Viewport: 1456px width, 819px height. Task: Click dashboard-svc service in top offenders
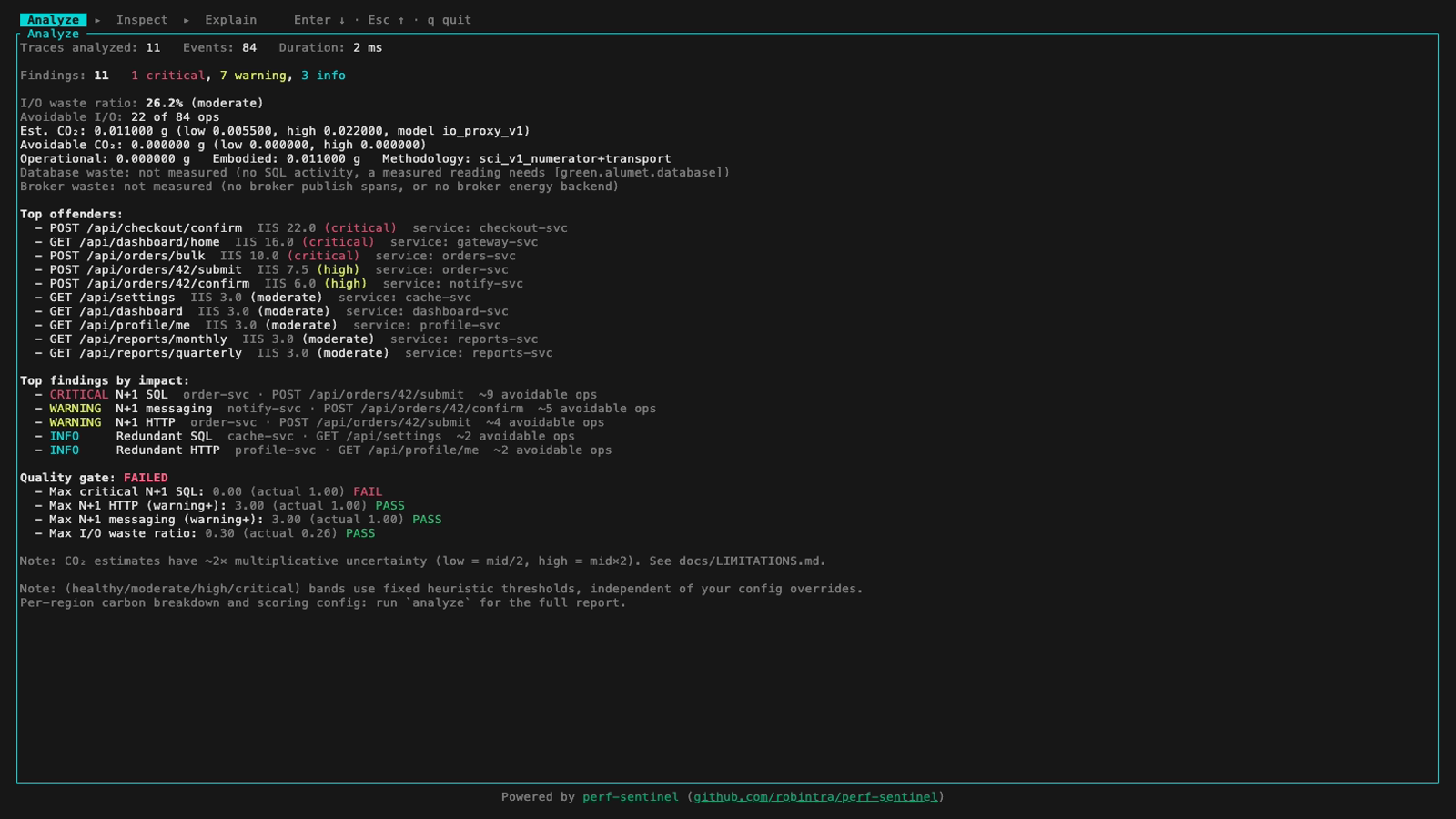pyautogui.click(x=460, y=311)
